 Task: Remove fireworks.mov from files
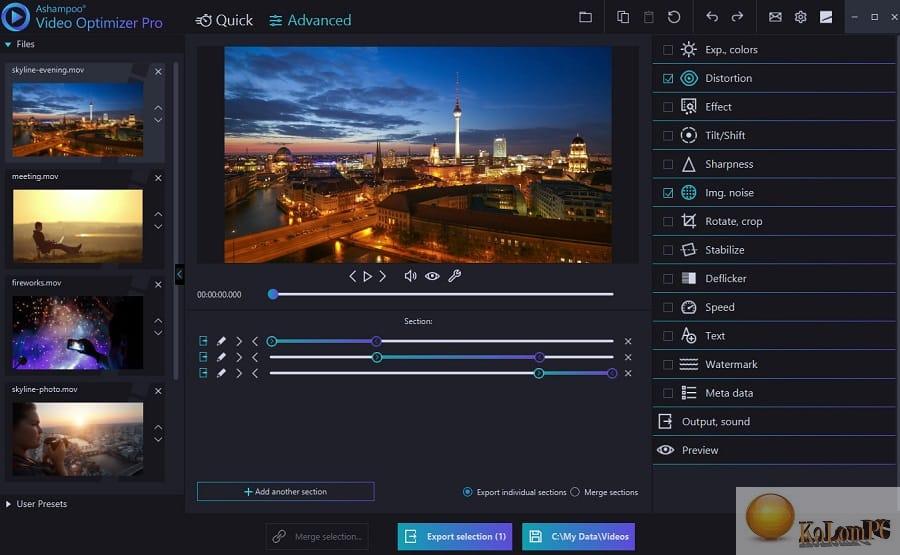click(158, 284)
